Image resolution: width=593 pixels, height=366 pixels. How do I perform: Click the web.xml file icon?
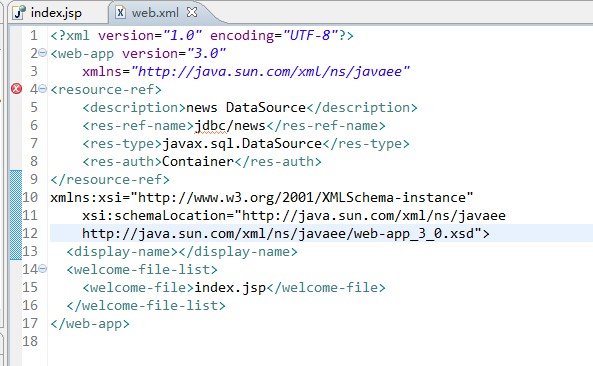point(120,12)
